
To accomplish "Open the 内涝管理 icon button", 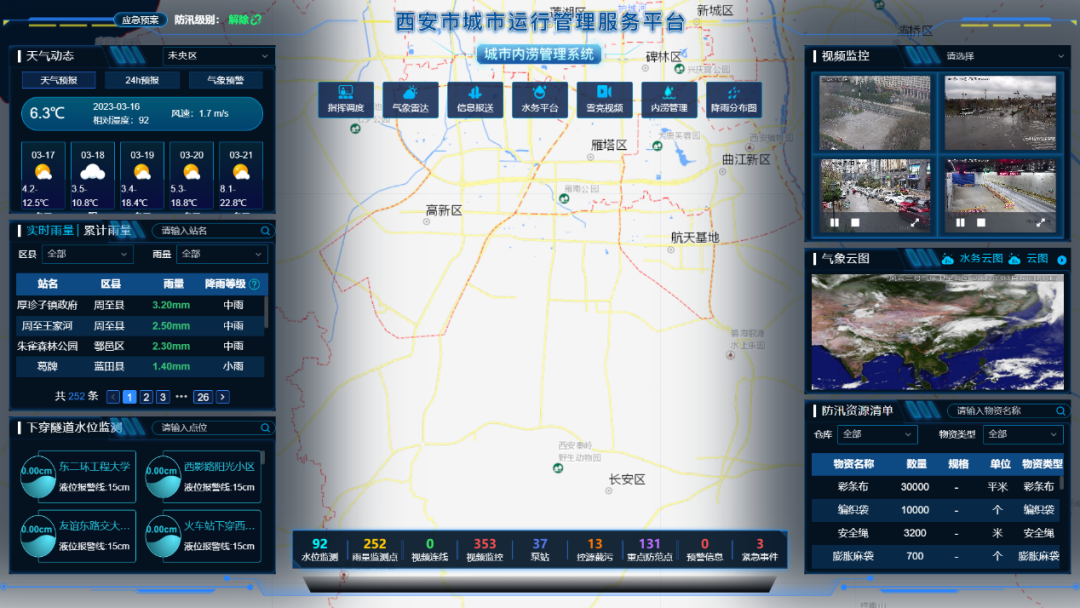I will 669,99.
